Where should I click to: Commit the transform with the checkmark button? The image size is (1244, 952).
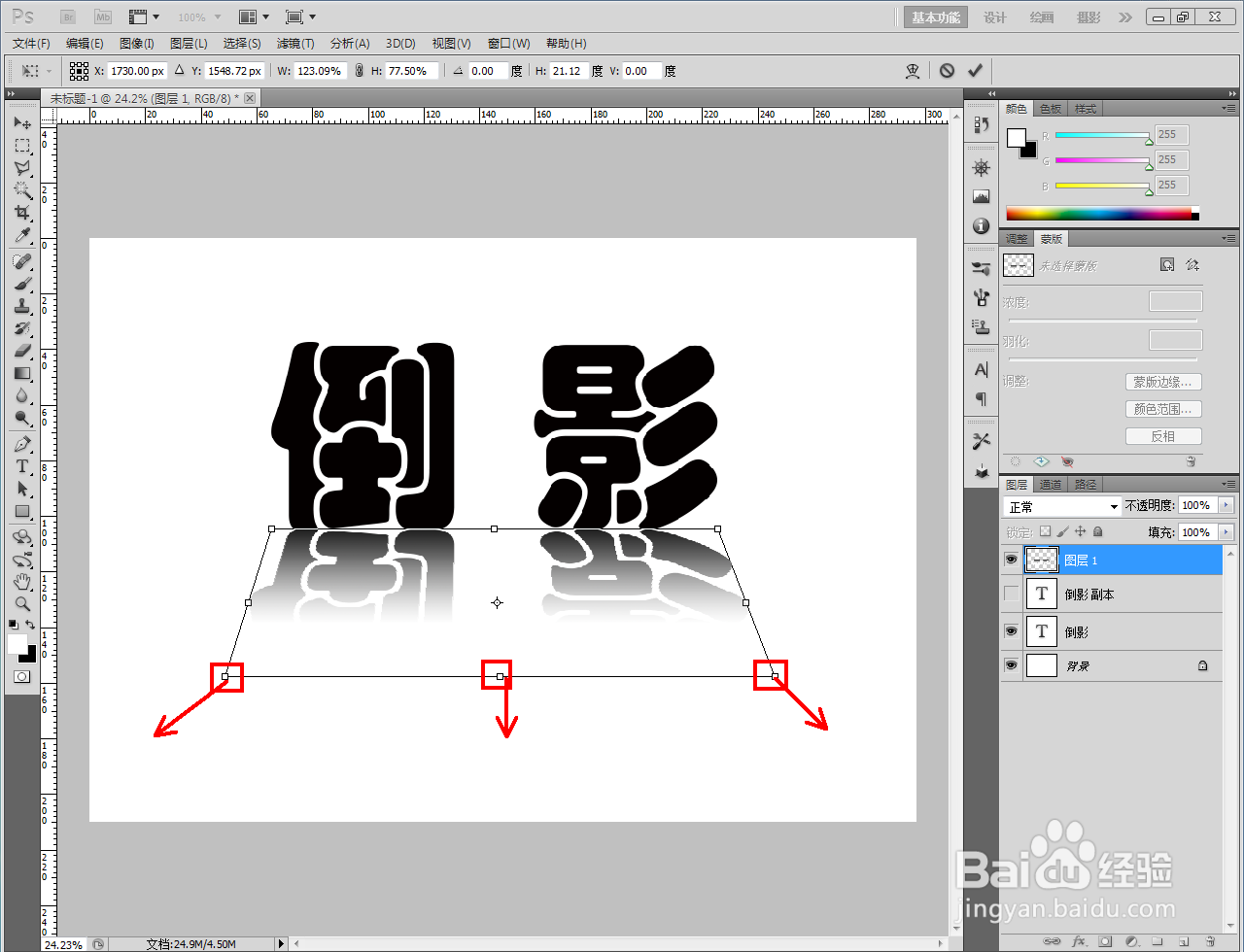(976, 70)
